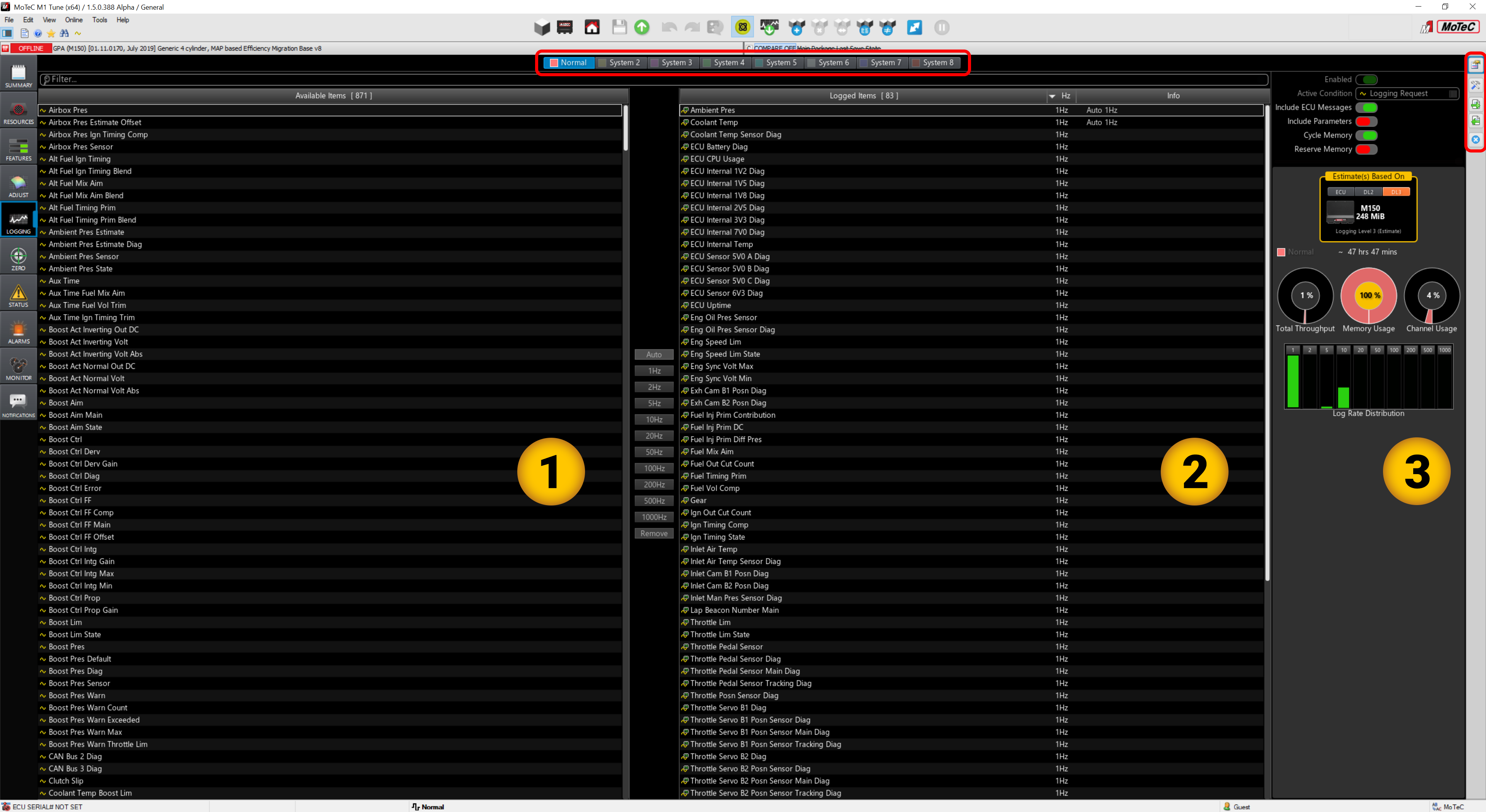Toggle the Include ECU Messages switch

click(x=1366, y=107)
